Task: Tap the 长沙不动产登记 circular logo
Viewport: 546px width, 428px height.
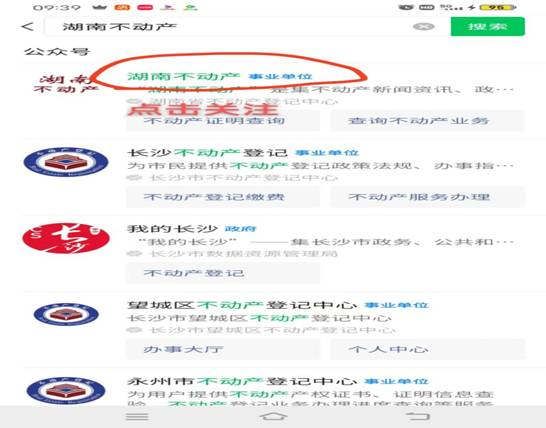Action: point(66,162)
